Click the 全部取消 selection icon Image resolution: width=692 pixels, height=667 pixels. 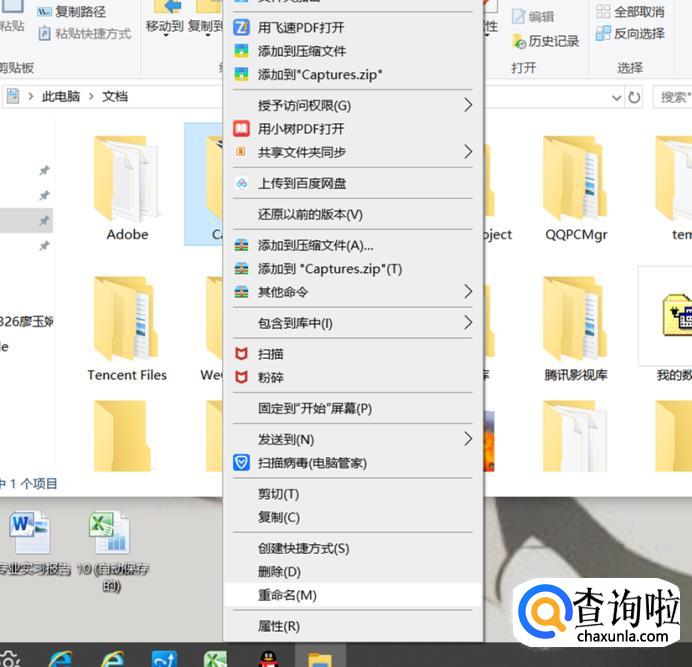603,11
